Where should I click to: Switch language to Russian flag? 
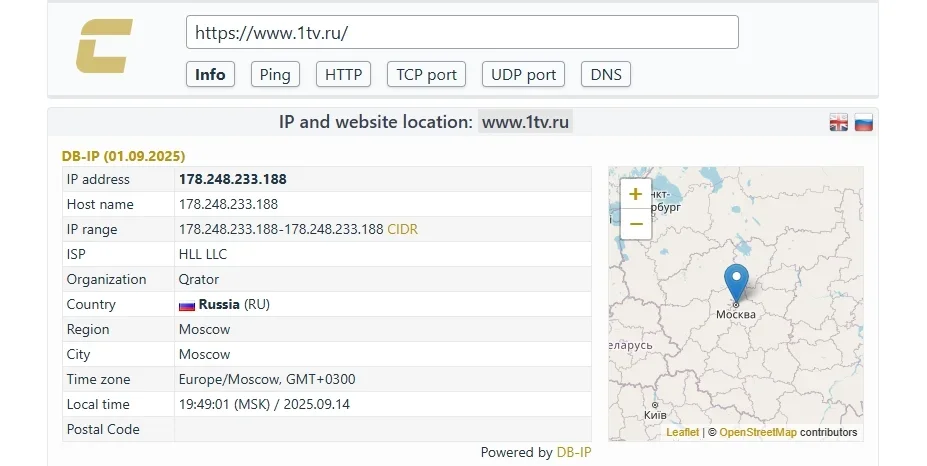click(863, 122)
